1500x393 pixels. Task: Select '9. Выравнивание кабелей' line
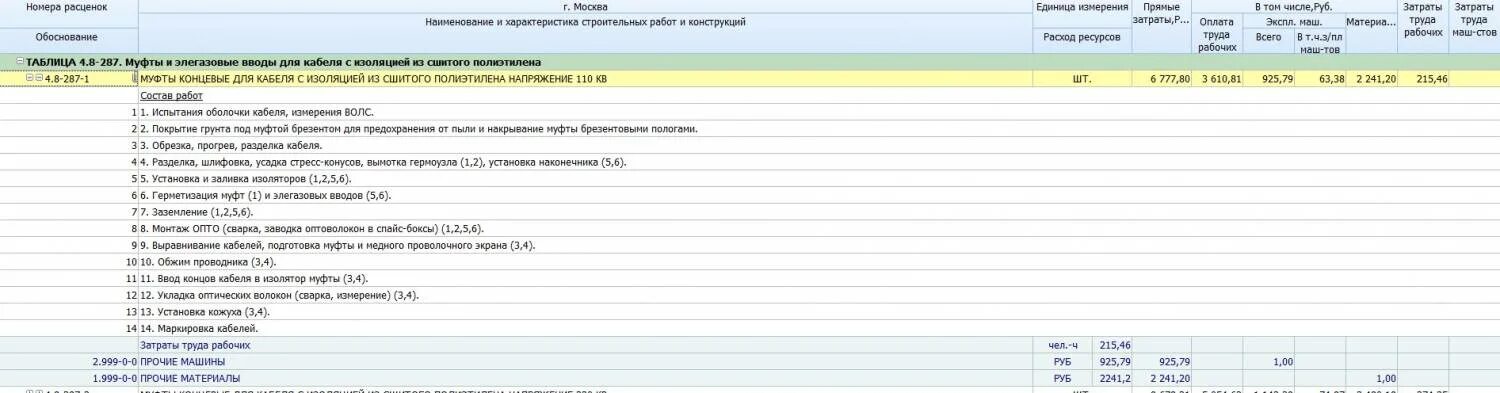click(338, 245)
